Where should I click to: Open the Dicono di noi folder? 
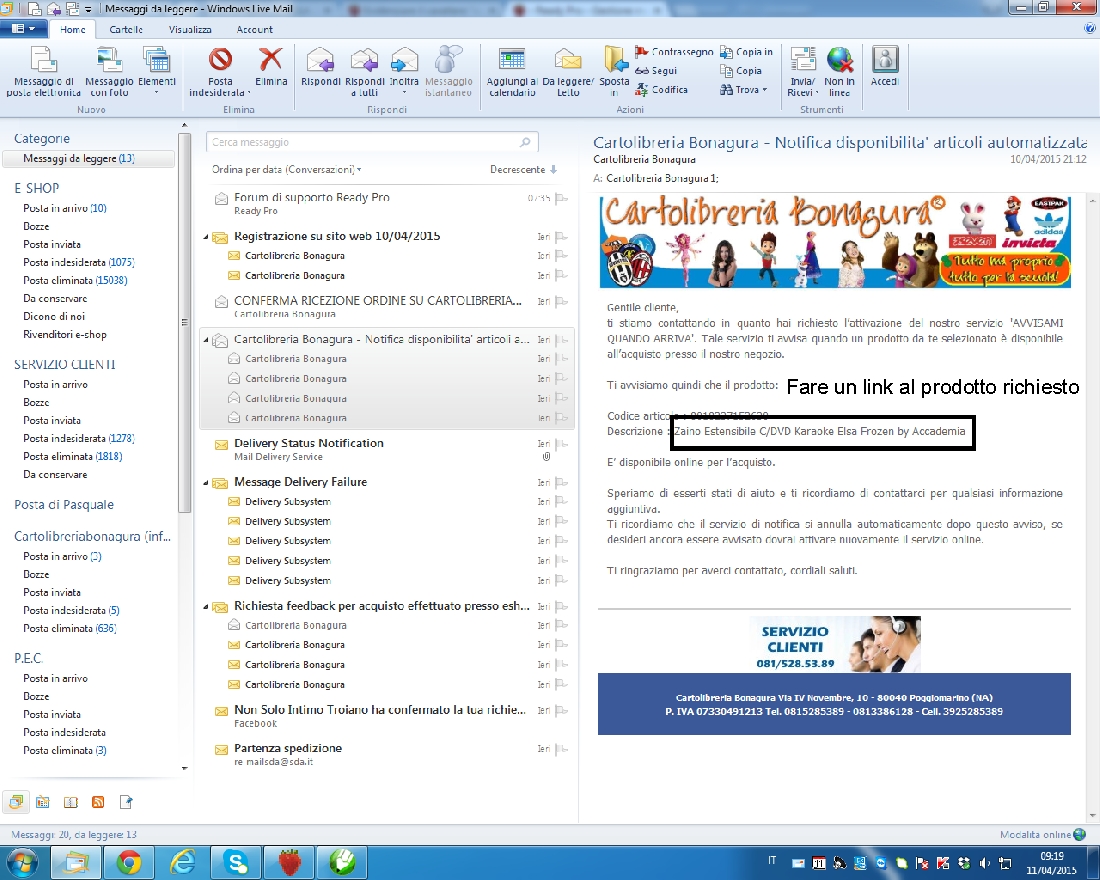tap(54, 316)
